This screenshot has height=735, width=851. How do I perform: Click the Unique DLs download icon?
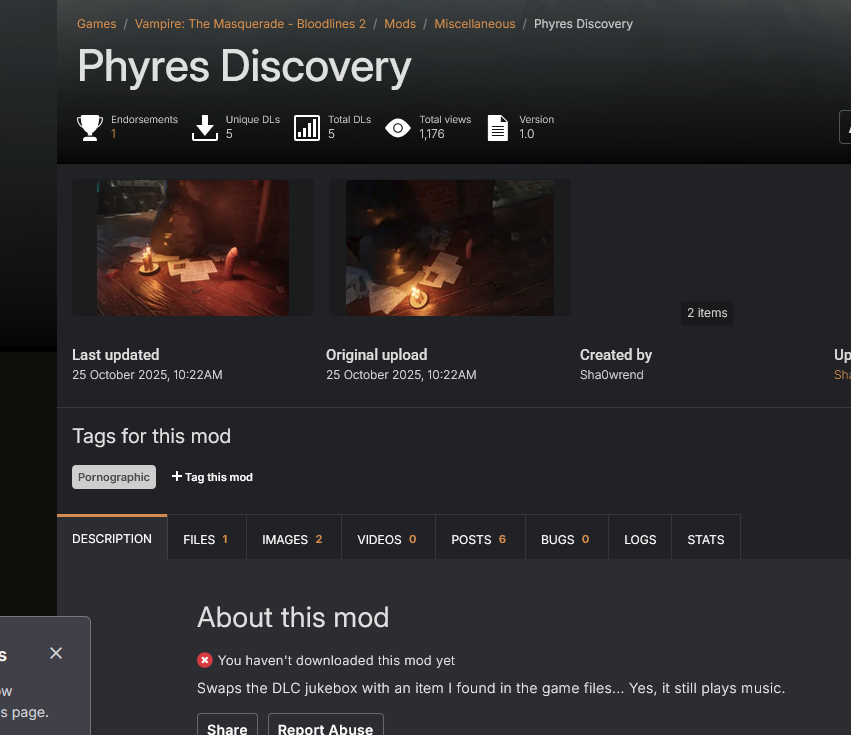(205, 128)
